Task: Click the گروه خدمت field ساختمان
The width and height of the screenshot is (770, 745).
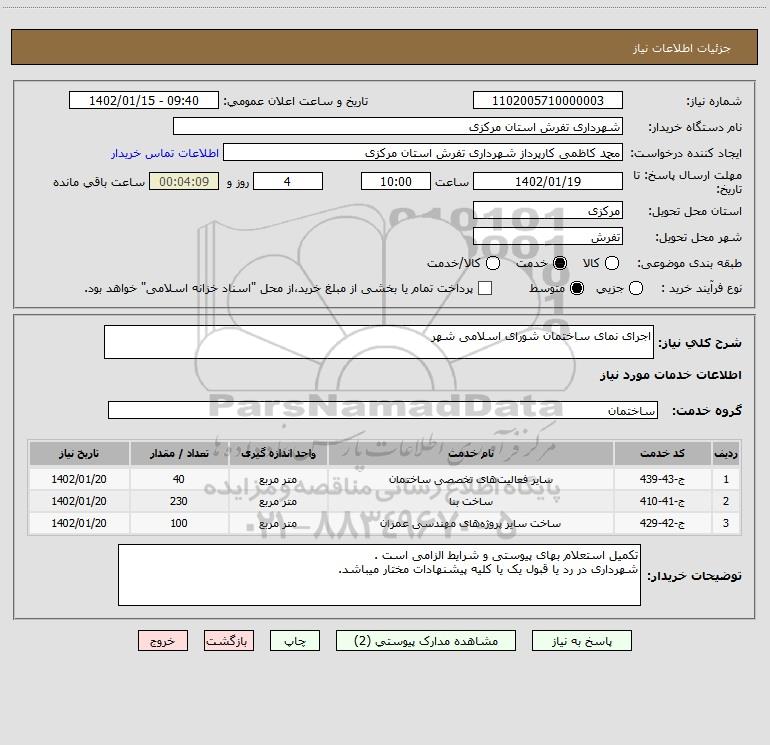Action: point(383,410)
